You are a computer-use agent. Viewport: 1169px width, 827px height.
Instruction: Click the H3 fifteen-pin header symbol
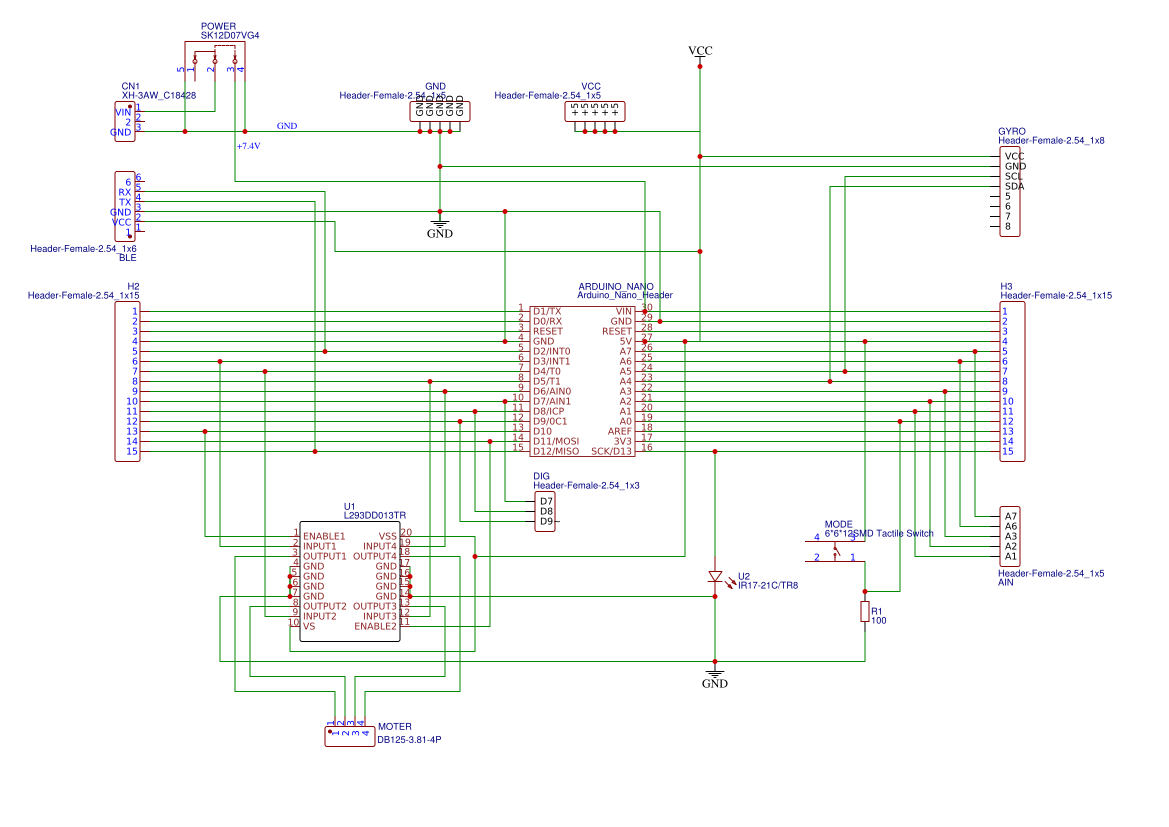[x=1012, y=381]
